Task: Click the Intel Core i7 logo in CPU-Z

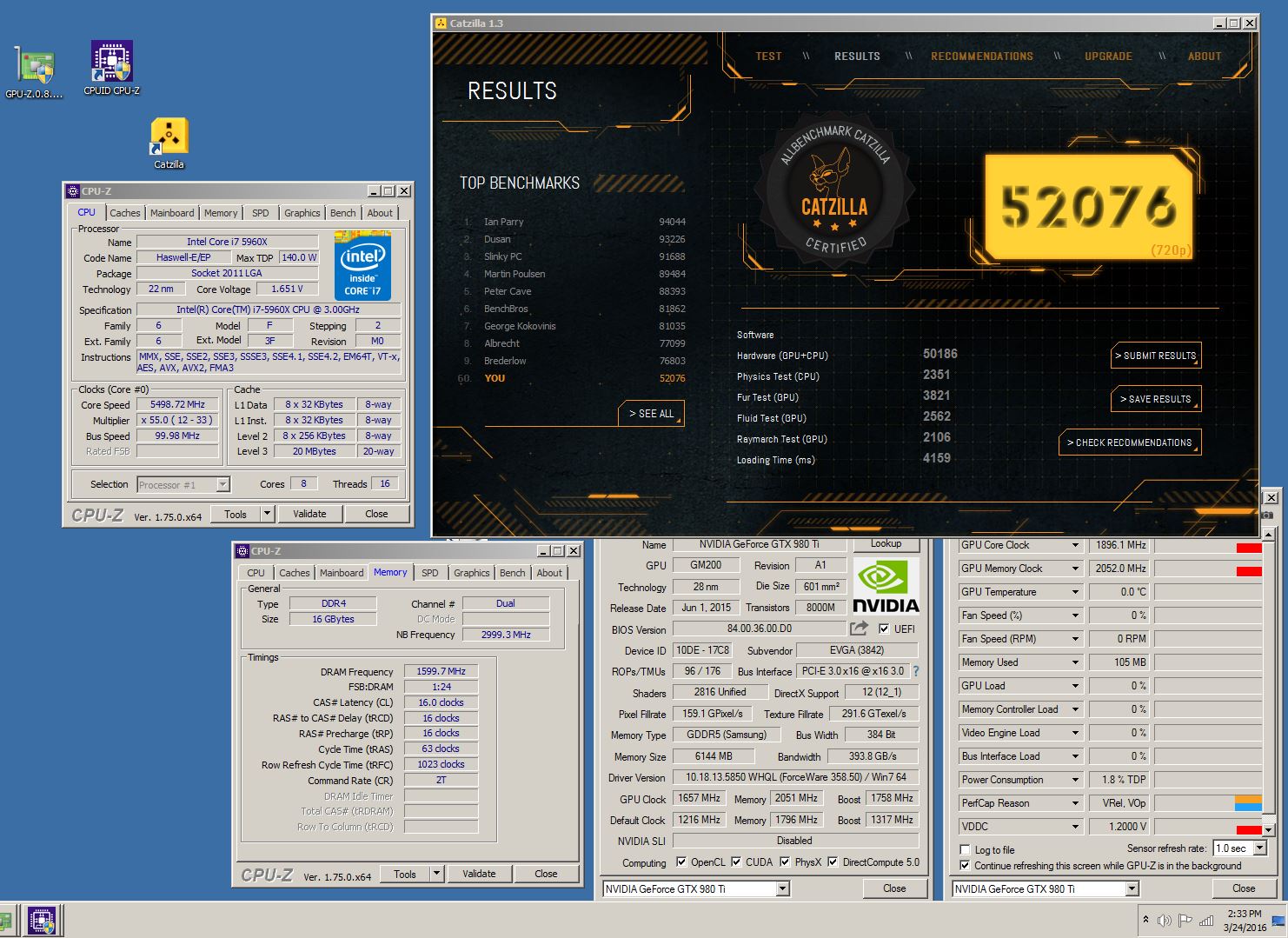Action: [x=362, y=266]
